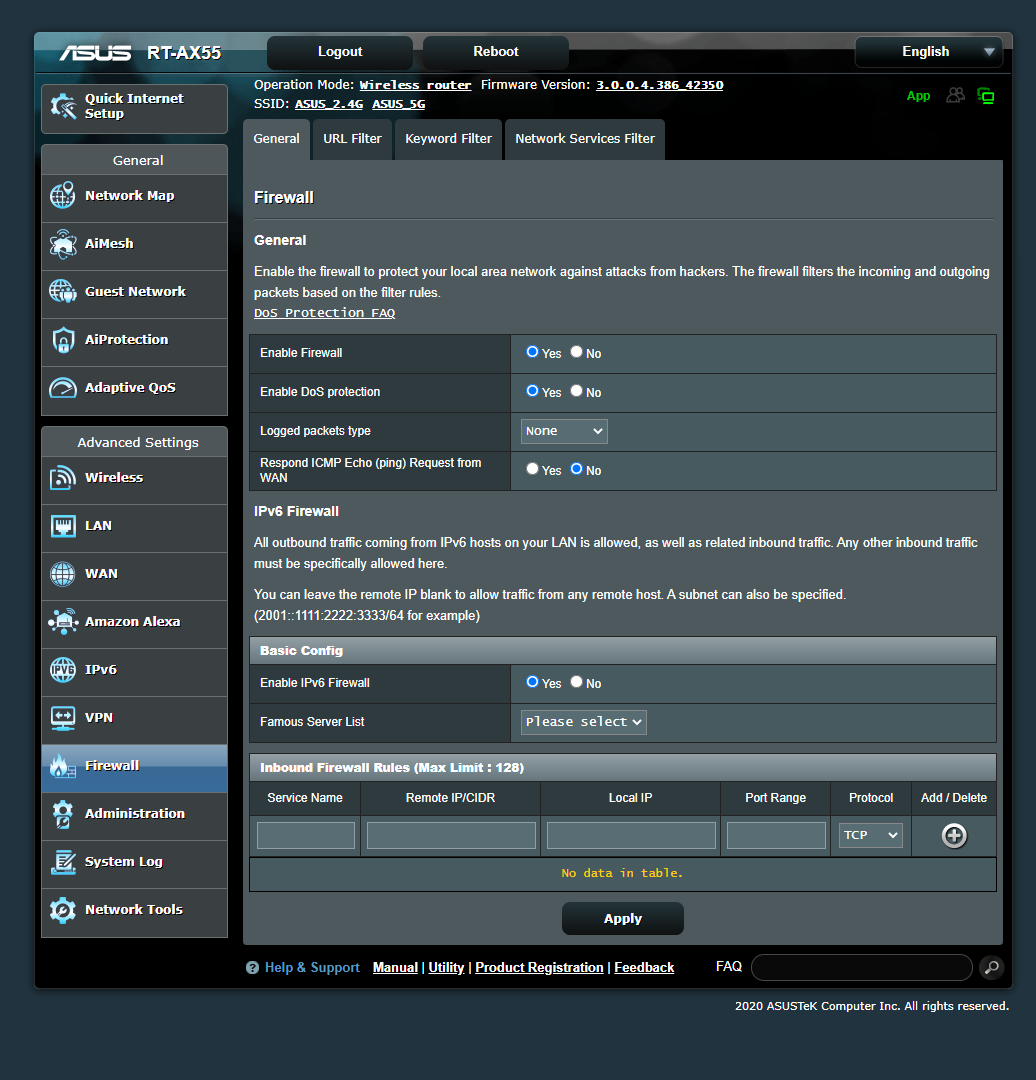Click the Adaptive QoS gauge icon
The height and width of the screenshot is (1080, 1036).
pos(63,388)
